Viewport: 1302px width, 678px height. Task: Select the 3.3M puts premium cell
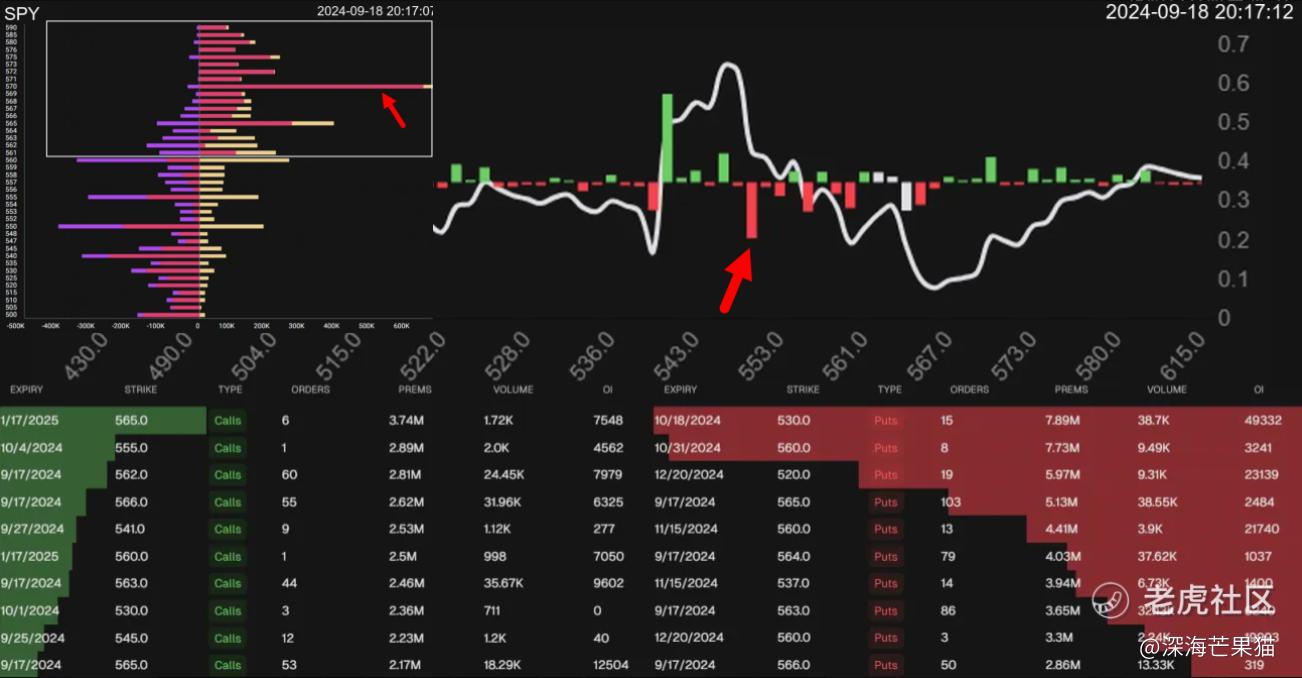coord(1059,638)
